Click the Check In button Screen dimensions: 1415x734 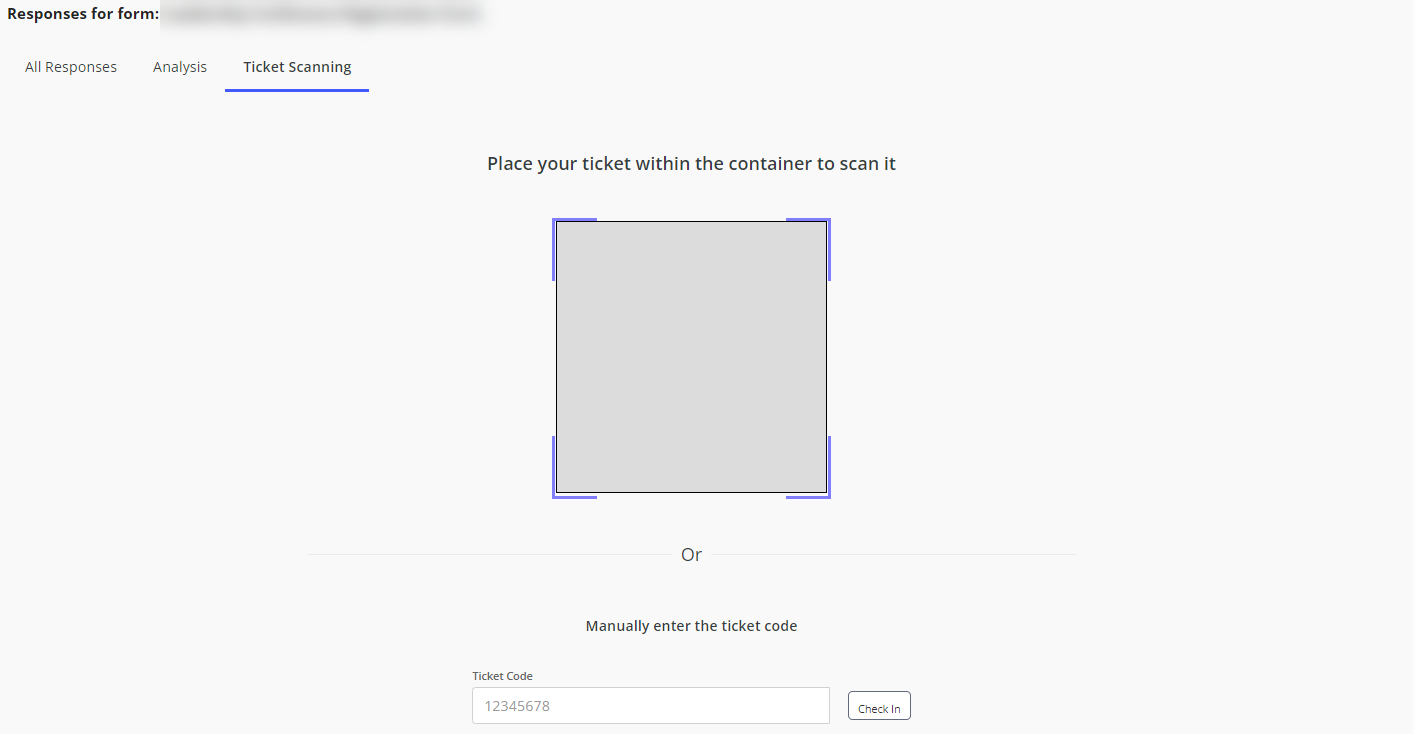point(878,705)
